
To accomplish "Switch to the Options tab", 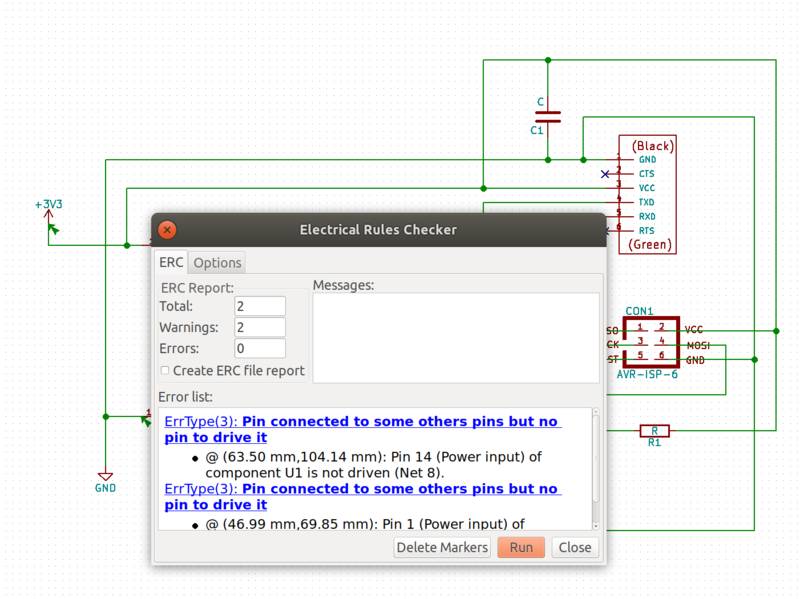I will (217, 262).
